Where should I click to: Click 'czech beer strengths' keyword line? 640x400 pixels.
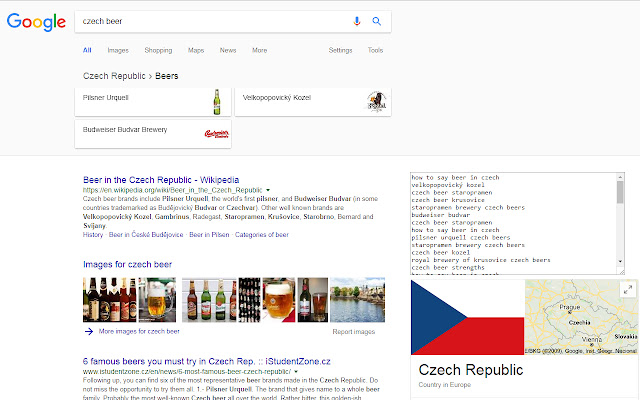(448, 268)
